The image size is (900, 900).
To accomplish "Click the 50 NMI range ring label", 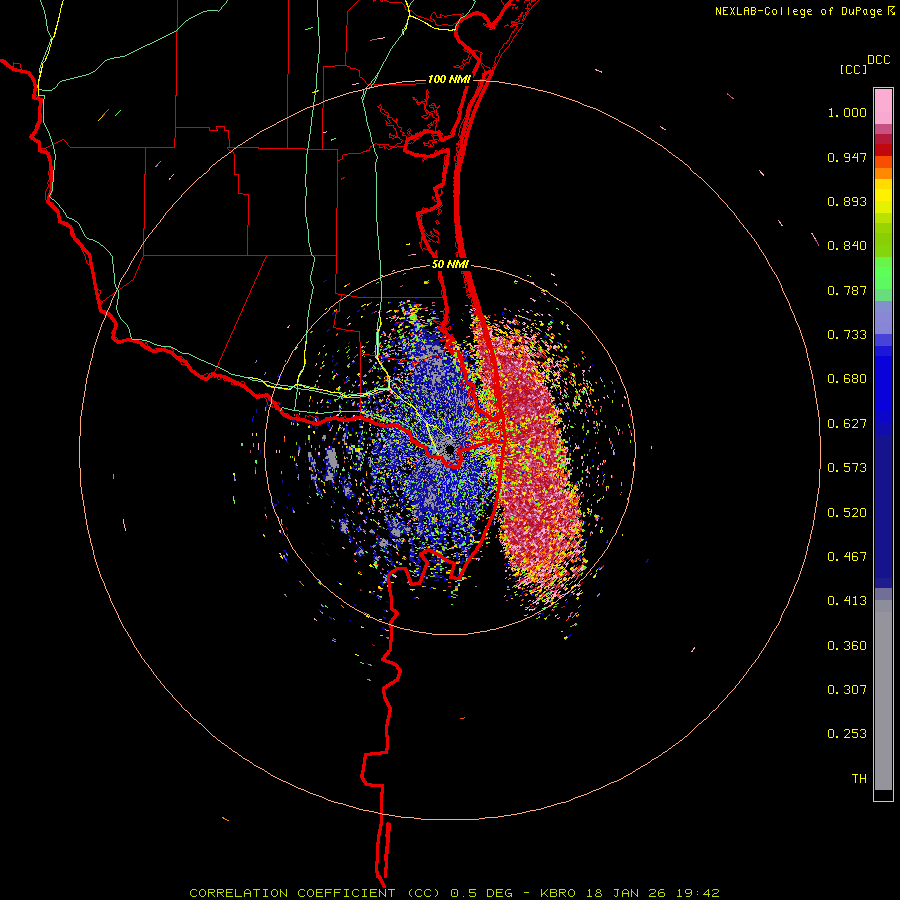I will coord(450,265).
